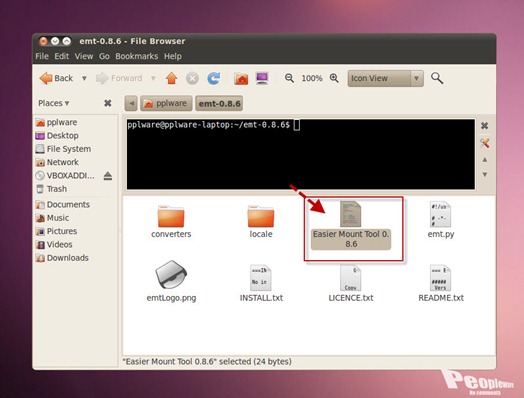The width and height of the screenshot is (524, 398).
Task: Open the Help menu
Action: (172, 56)
